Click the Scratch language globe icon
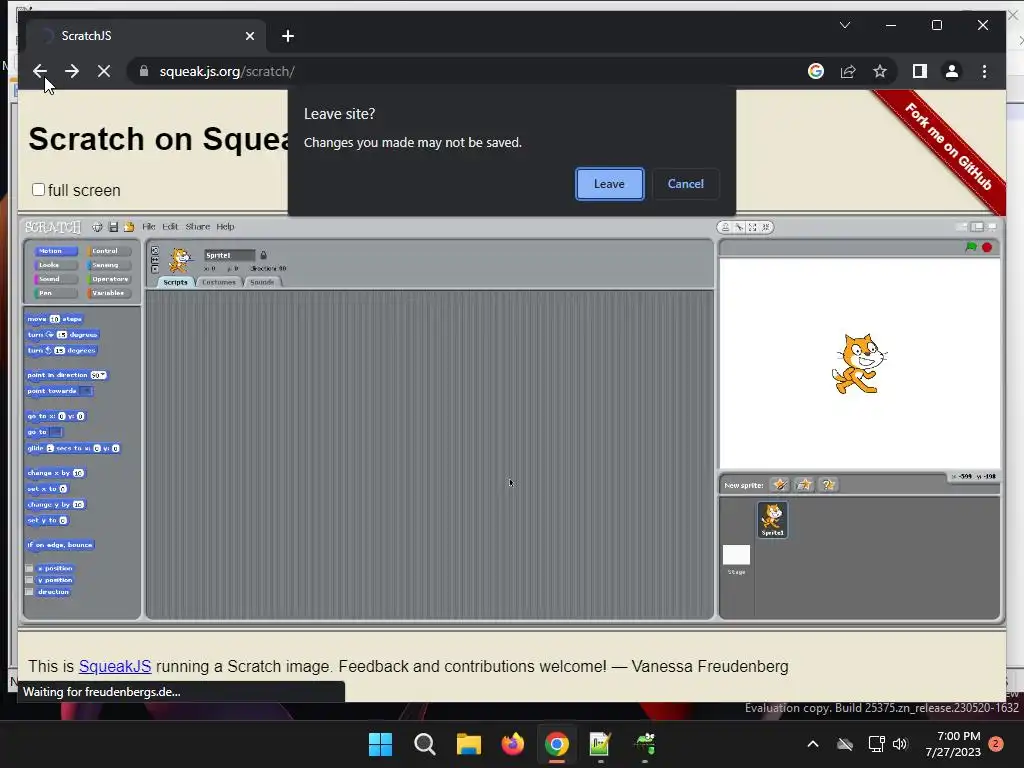This screenshot has width=1024, height=768. coord(97,227)
